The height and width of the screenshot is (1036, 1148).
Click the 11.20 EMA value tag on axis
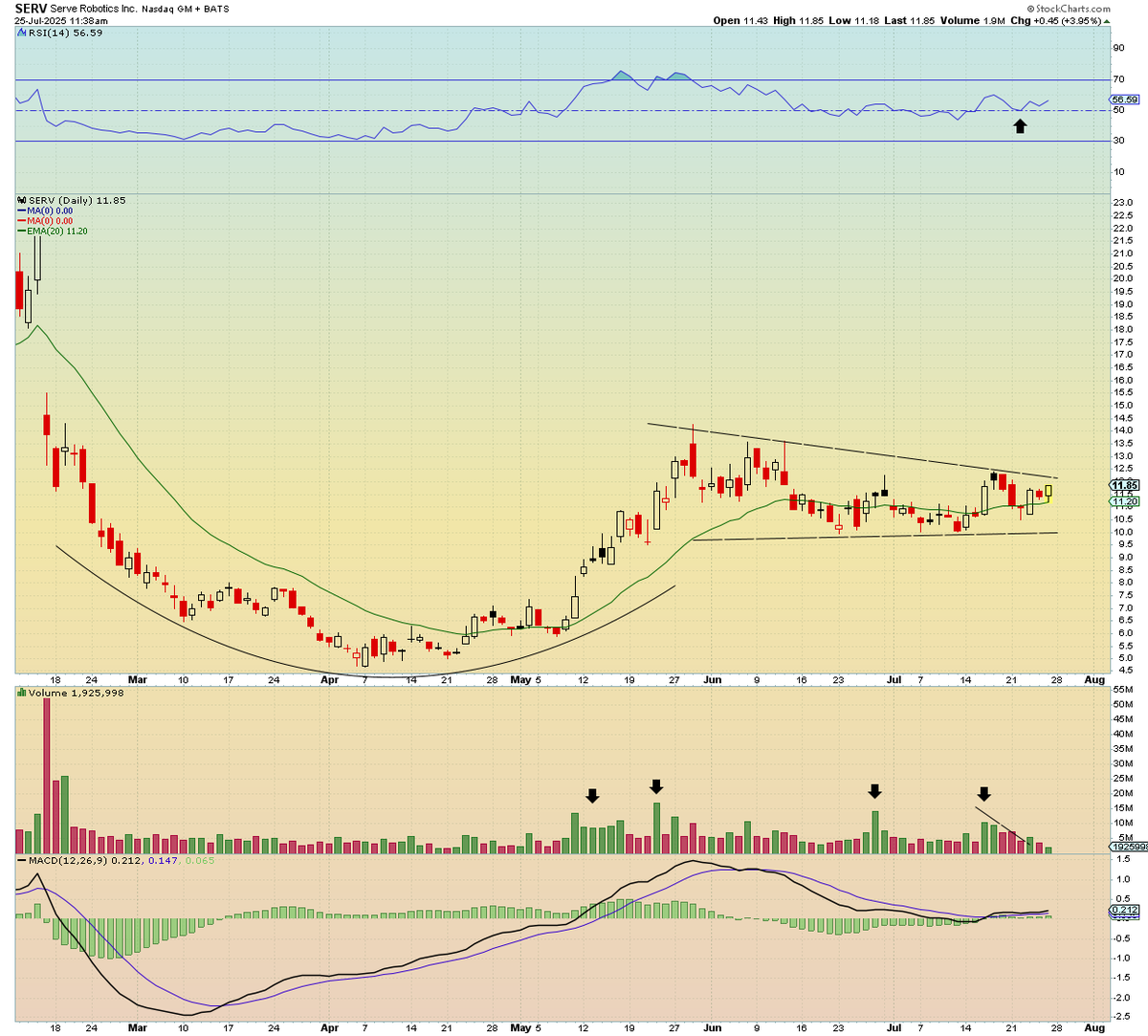(1124, 501)
